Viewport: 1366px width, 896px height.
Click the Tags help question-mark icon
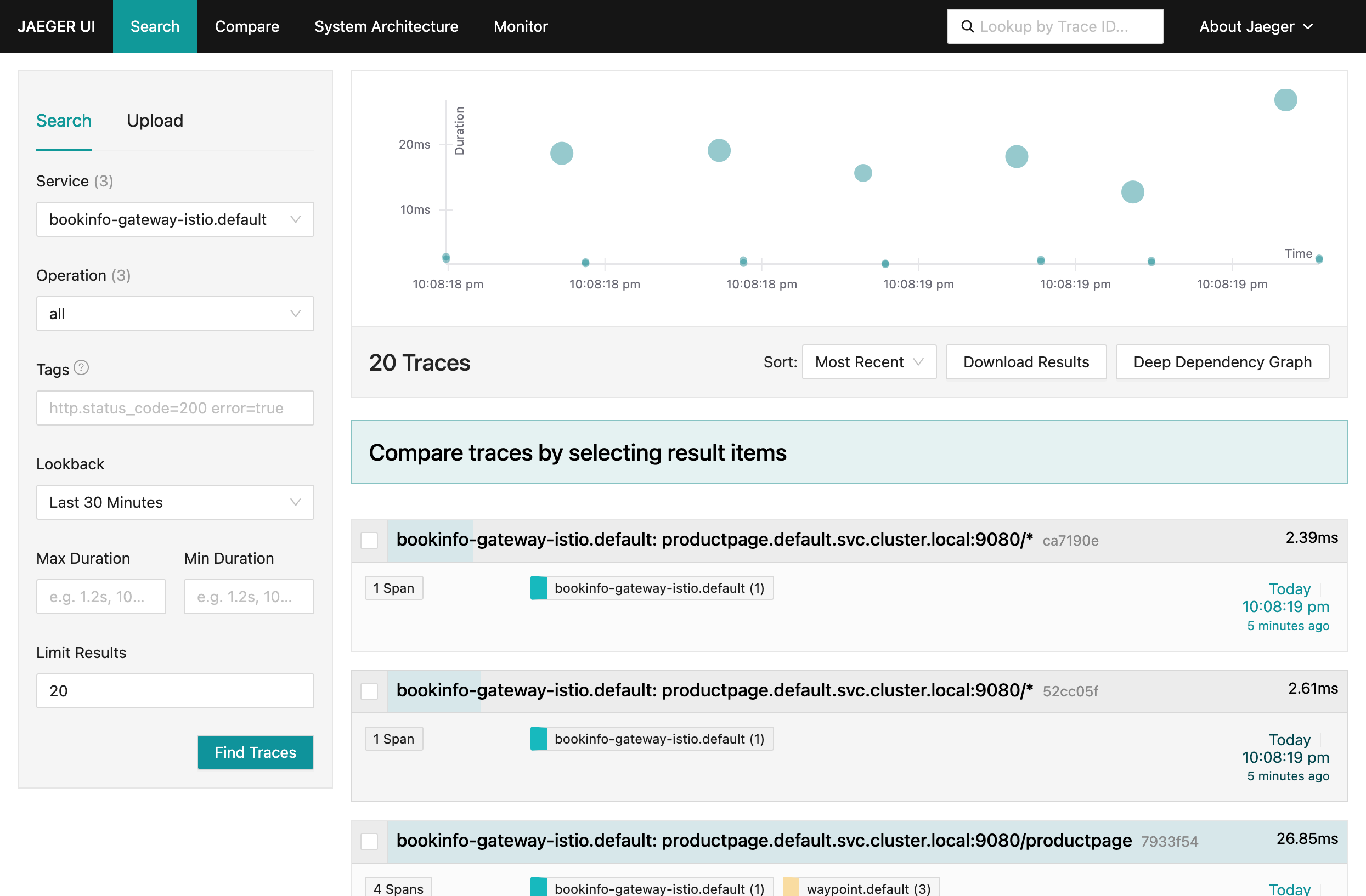82,368
